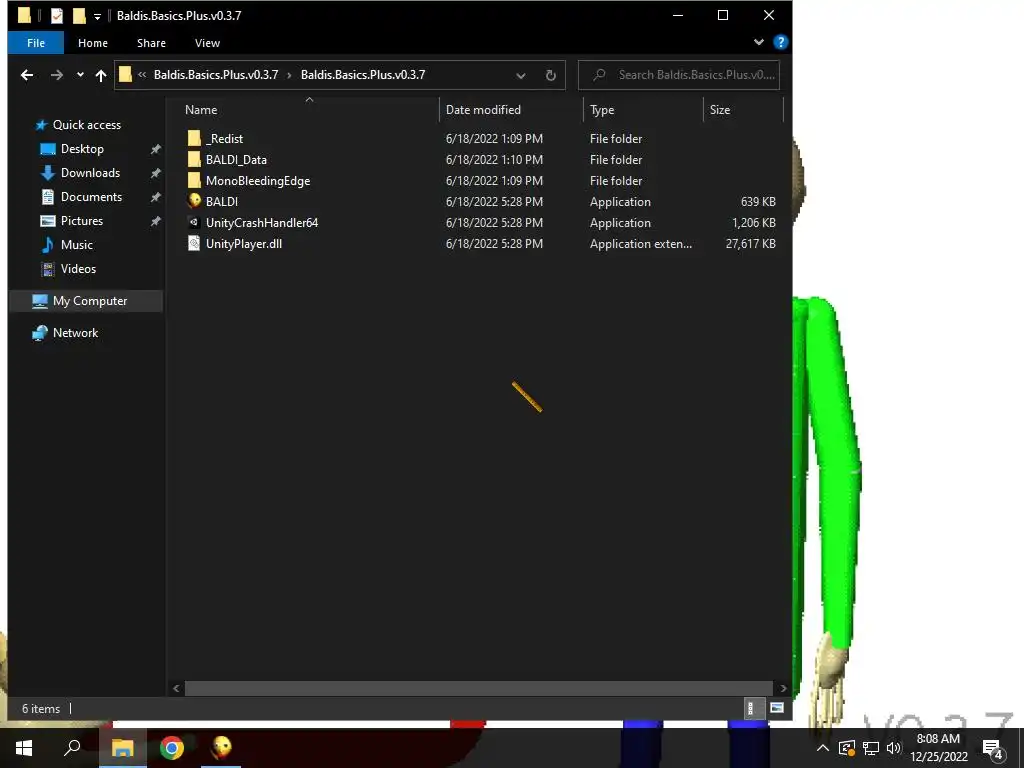Click breadcrumb separator arrow between folders
Screen dimensions: 1024x768
click(x=289, y=75)
